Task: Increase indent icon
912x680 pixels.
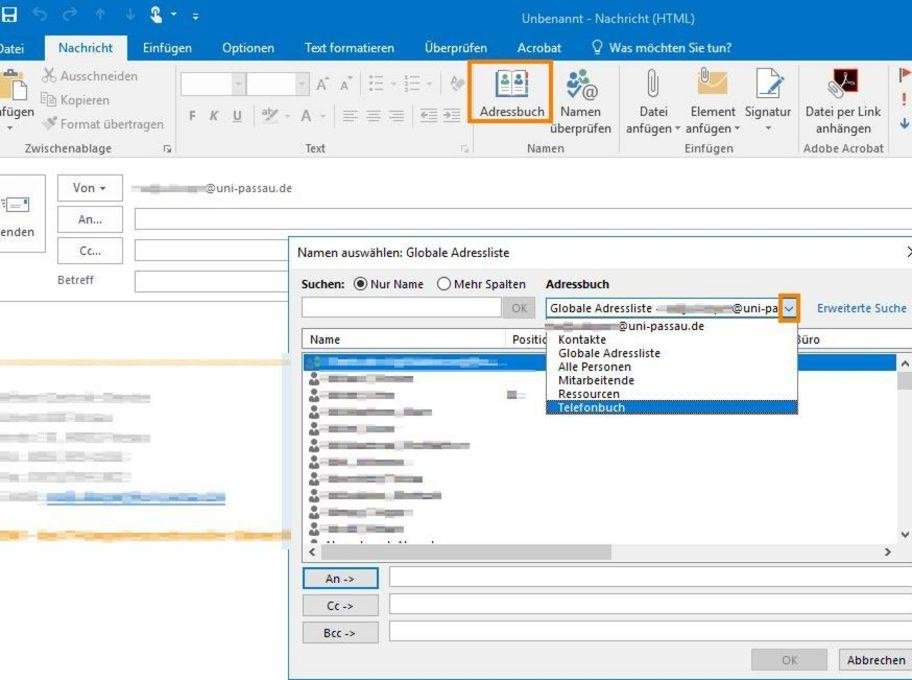Action: pyautogui.click(x=452, y=115)
